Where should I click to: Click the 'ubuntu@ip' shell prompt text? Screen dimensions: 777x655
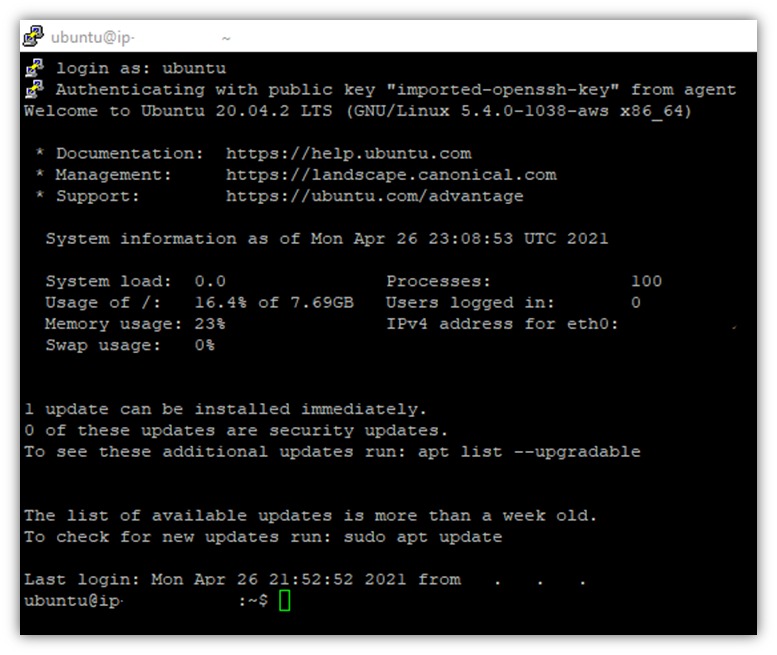pyautogui.click(x=72, y=600)
